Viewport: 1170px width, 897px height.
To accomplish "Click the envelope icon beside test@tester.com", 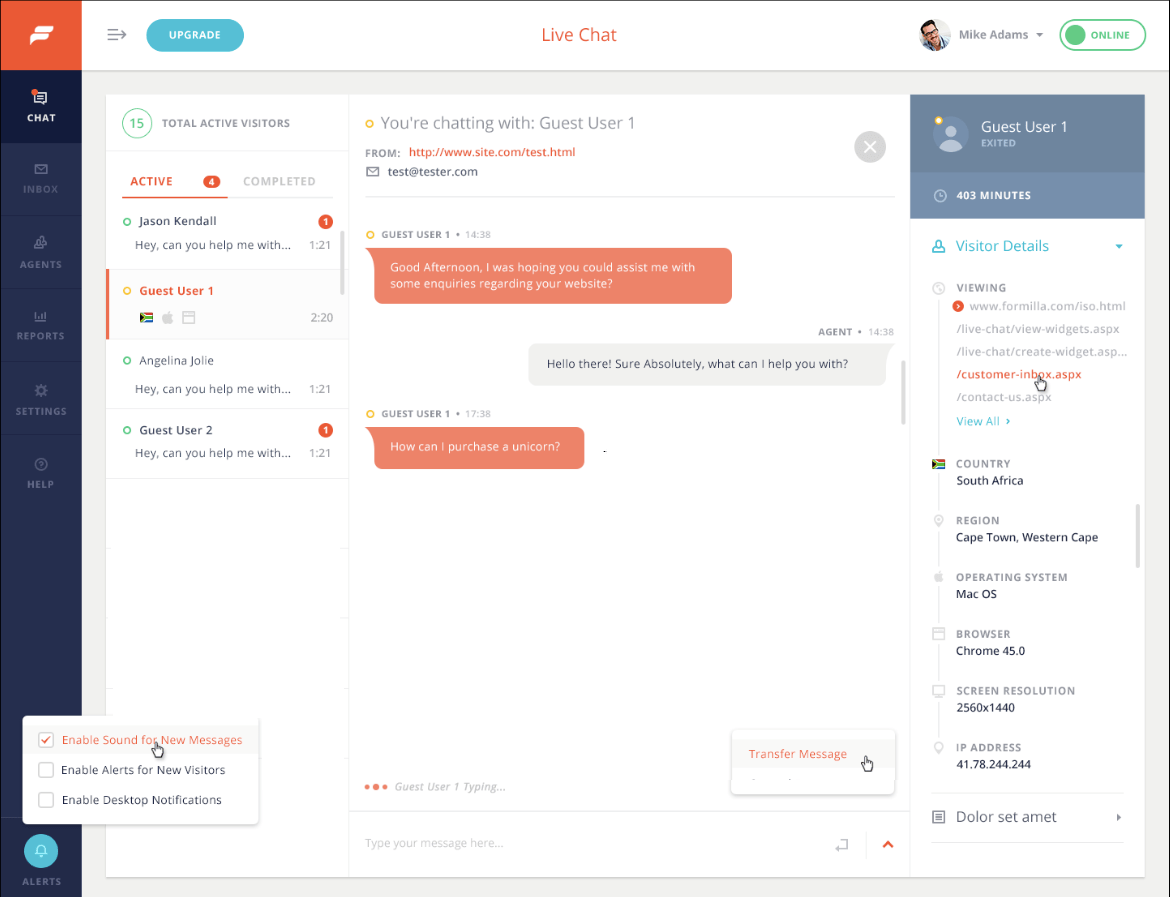I will pyautogui.click(x=372, y=172).
